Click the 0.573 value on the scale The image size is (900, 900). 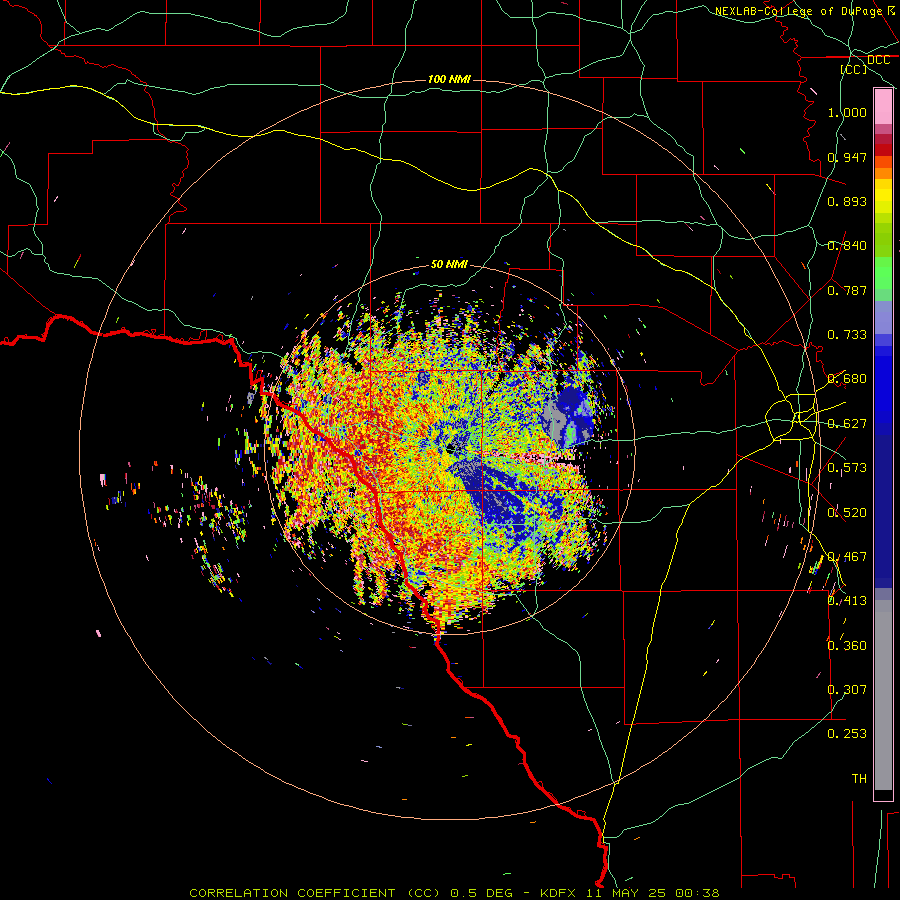click(847, 468)
